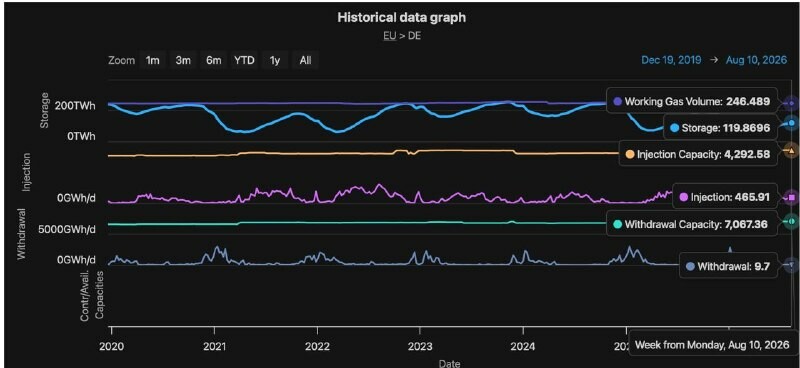Click the Withdrawal Capacity teal dot
The height and width of the screenshot is (368, 800).
point(617,224)
